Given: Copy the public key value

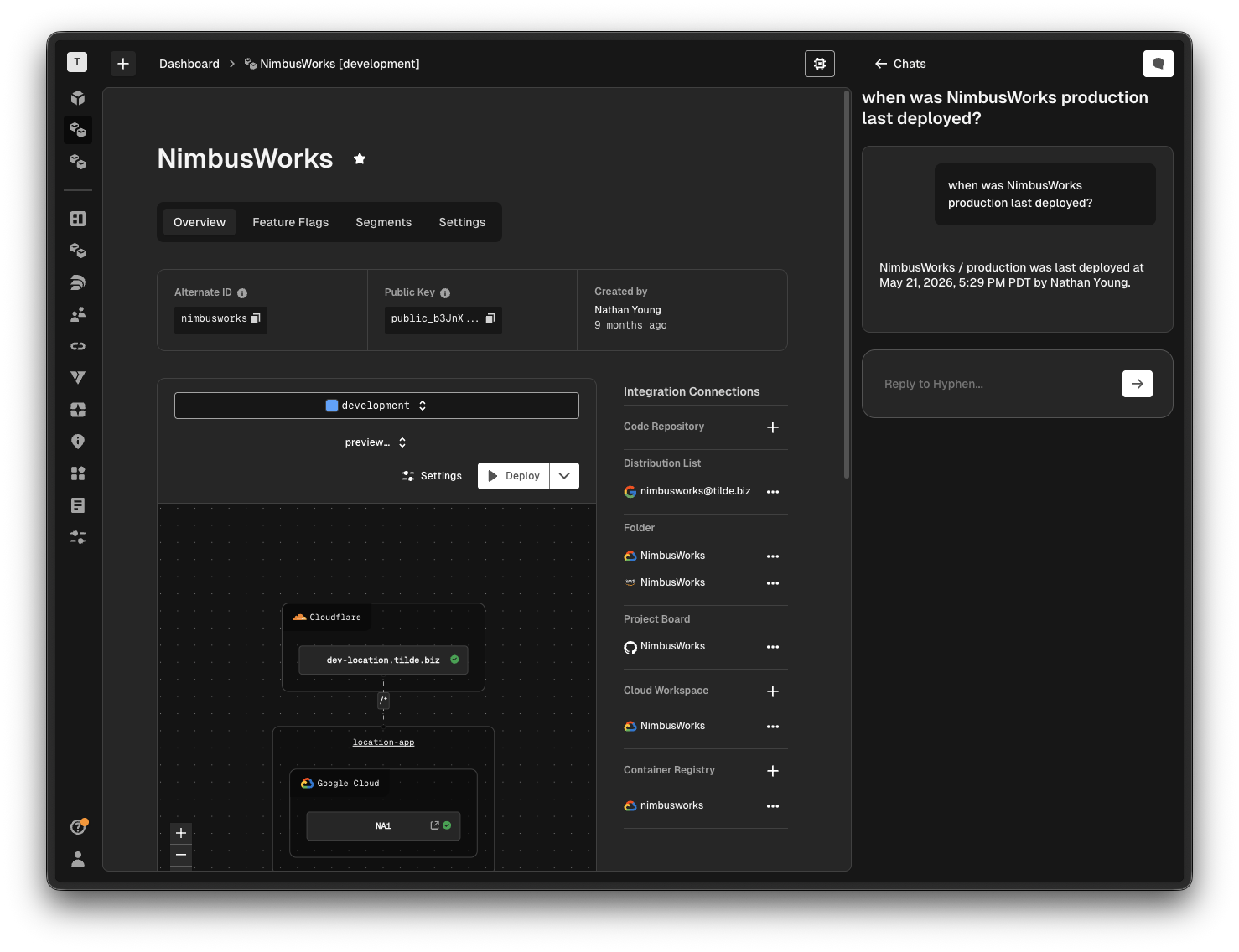Looking at the screenshot, I should [x=490, y=318].
